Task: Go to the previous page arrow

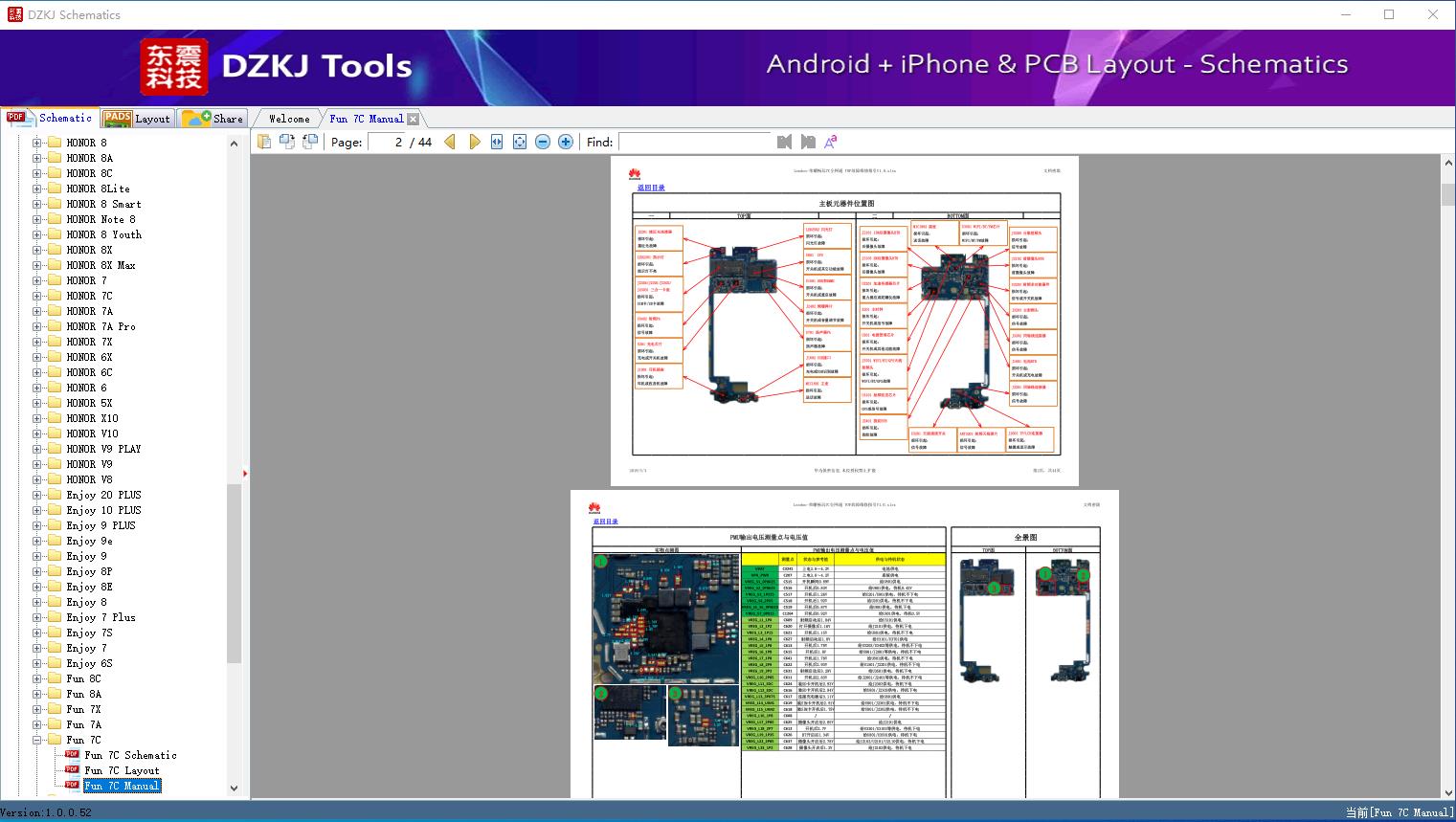Action: coord(450,142)
